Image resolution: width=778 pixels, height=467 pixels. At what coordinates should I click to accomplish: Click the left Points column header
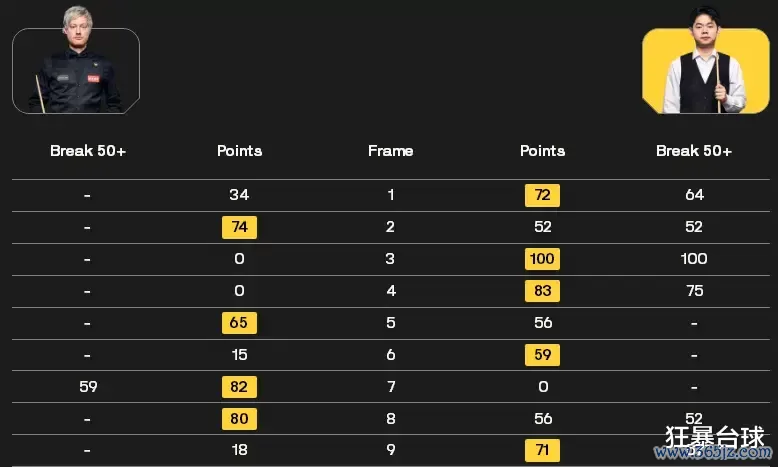[239, 151]
